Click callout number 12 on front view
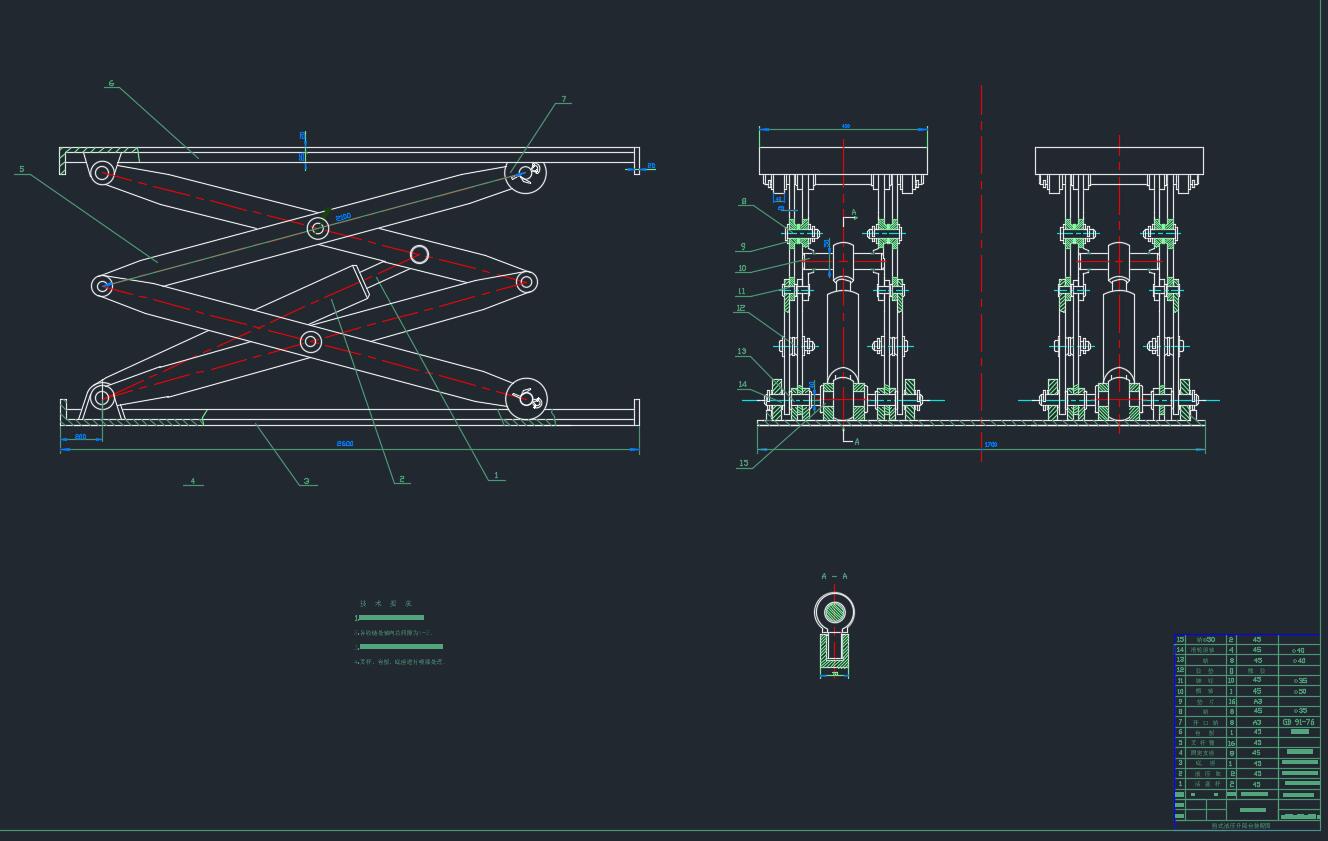The image size is (1328, 841). pos(741,308)
